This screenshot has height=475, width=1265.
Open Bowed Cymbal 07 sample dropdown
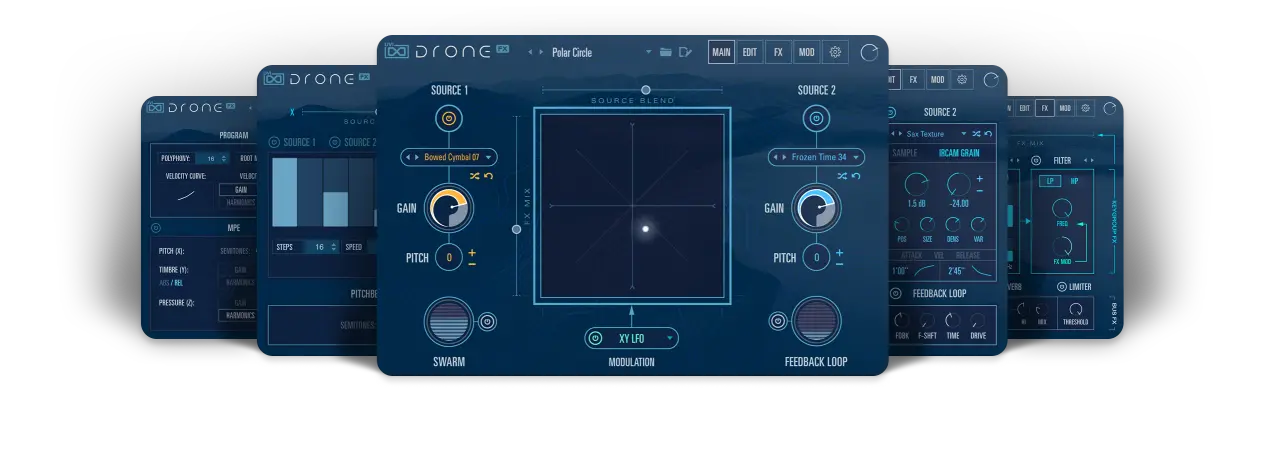click(449, 157)
